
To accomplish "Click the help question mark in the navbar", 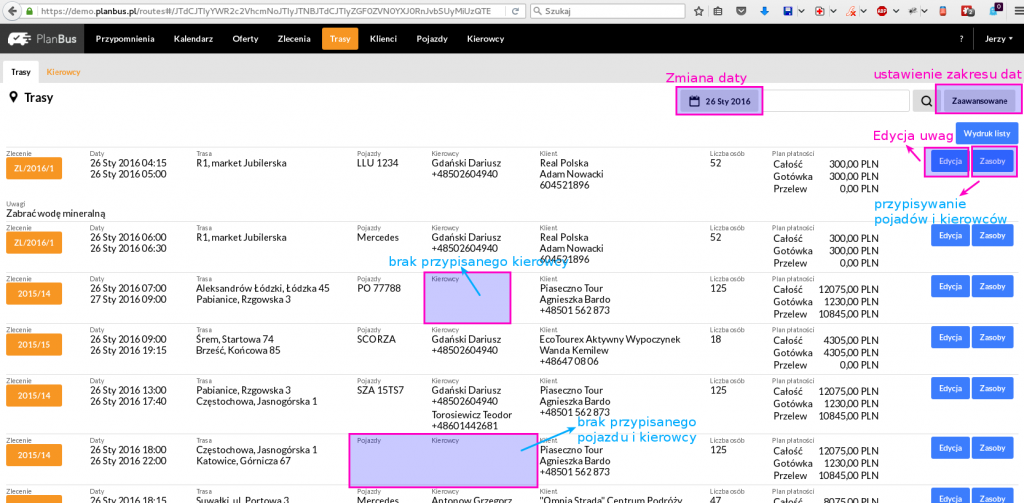I will pyautogui.click(x=961, y=39).
